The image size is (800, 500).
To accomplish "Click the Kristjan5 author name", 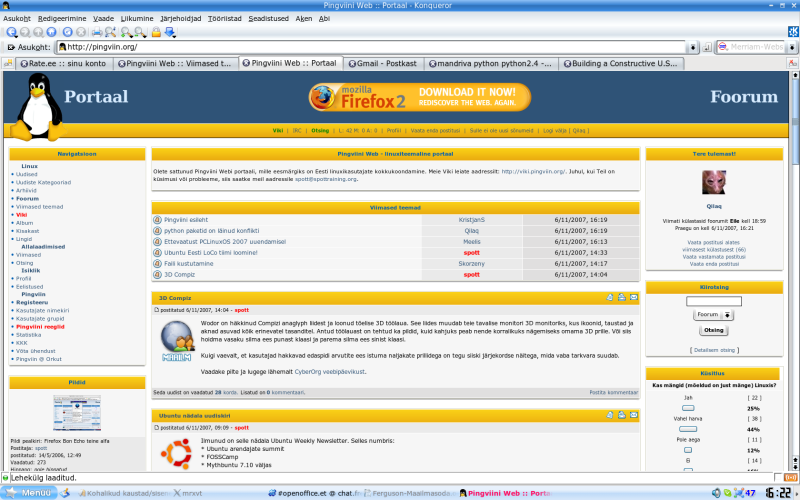I will click(471, 220).
